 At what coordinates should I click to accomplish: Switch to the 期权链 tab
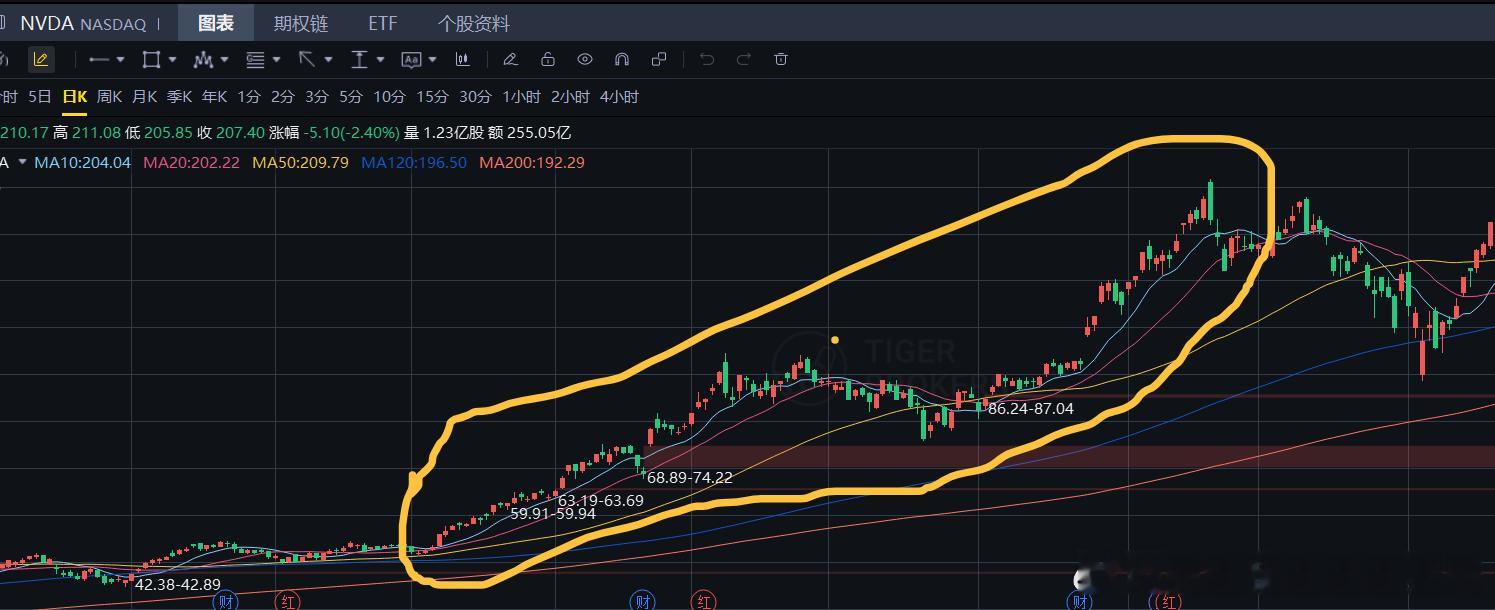pyautogui.click(x=301, y=23)
